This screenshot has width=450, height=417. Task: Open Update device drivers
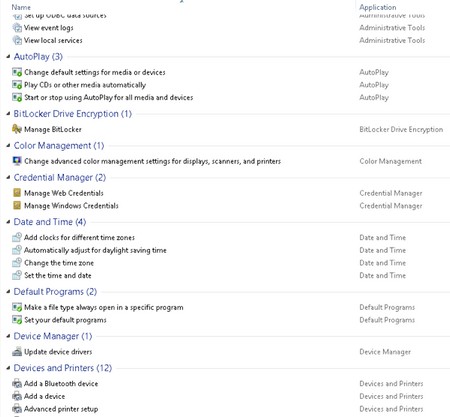[x=58, y=352]
